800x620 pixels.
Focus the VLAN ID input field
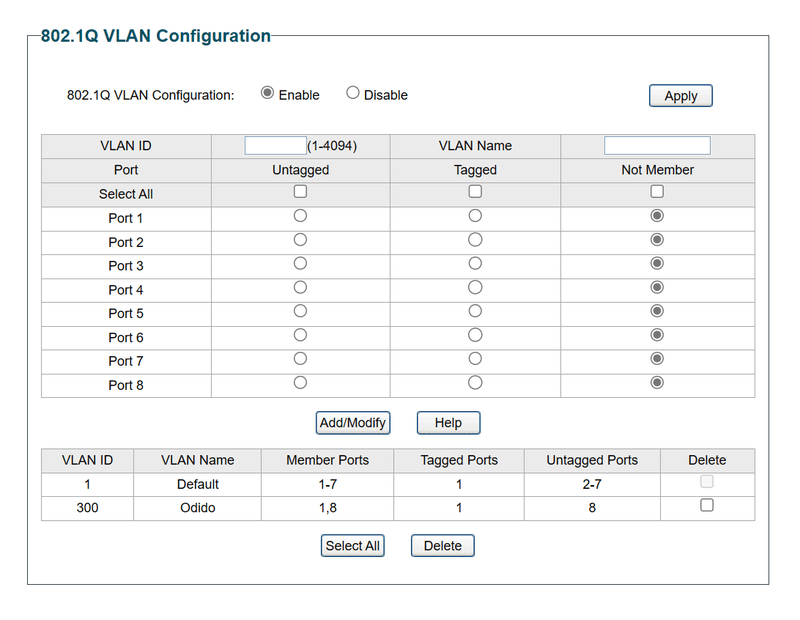pyautogui.click(x=275, y=146)
